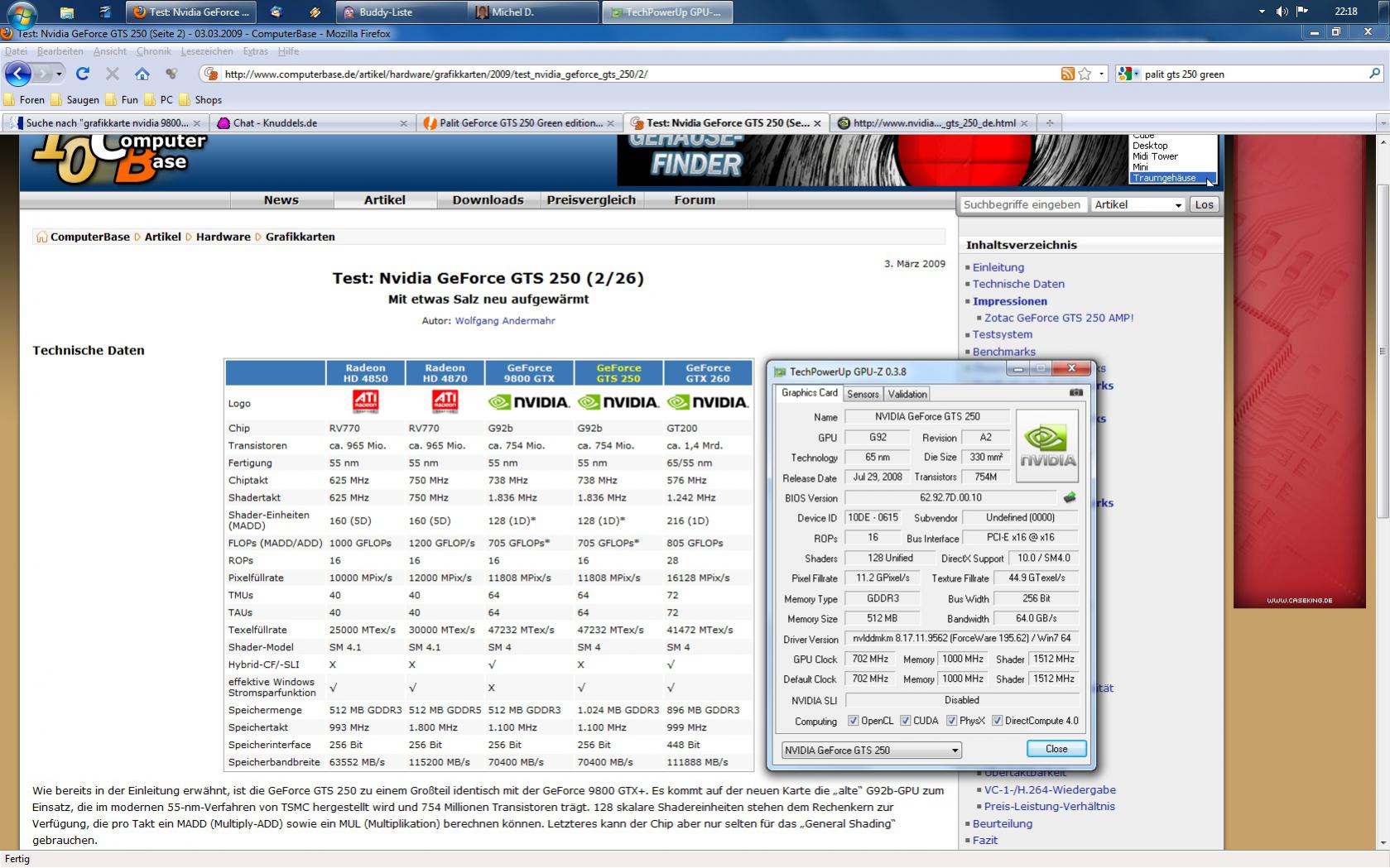Toggle OpenCL checkbox in GPU-Z
The width and height of the screenshot is (1390, 868).
[x=853, y=721]
